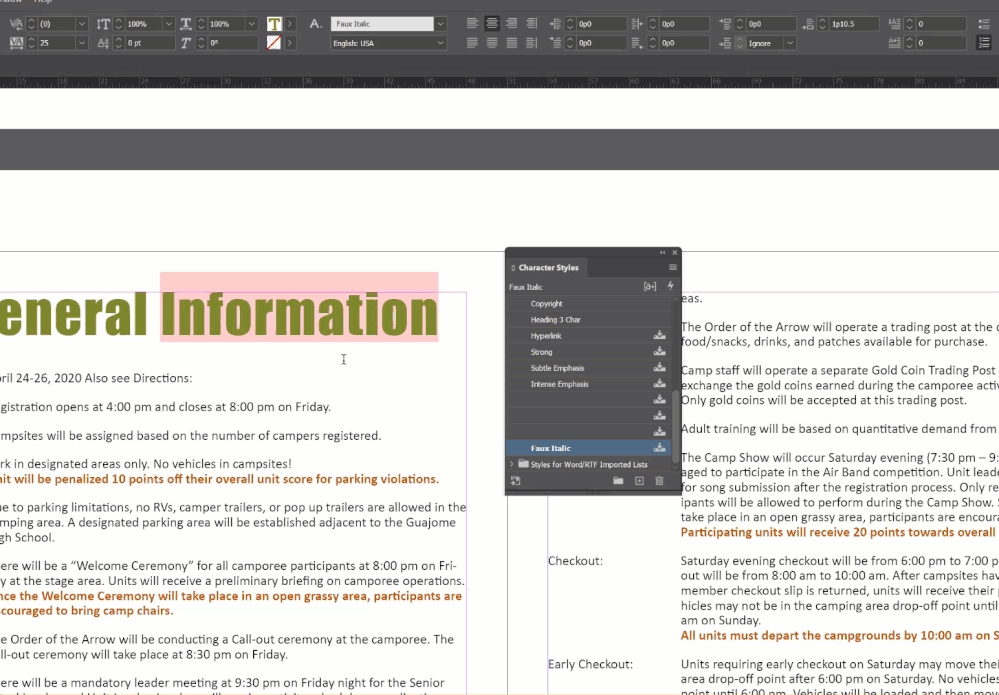
Task: Open the Character Styles panel menu
Action: (673, 268)
